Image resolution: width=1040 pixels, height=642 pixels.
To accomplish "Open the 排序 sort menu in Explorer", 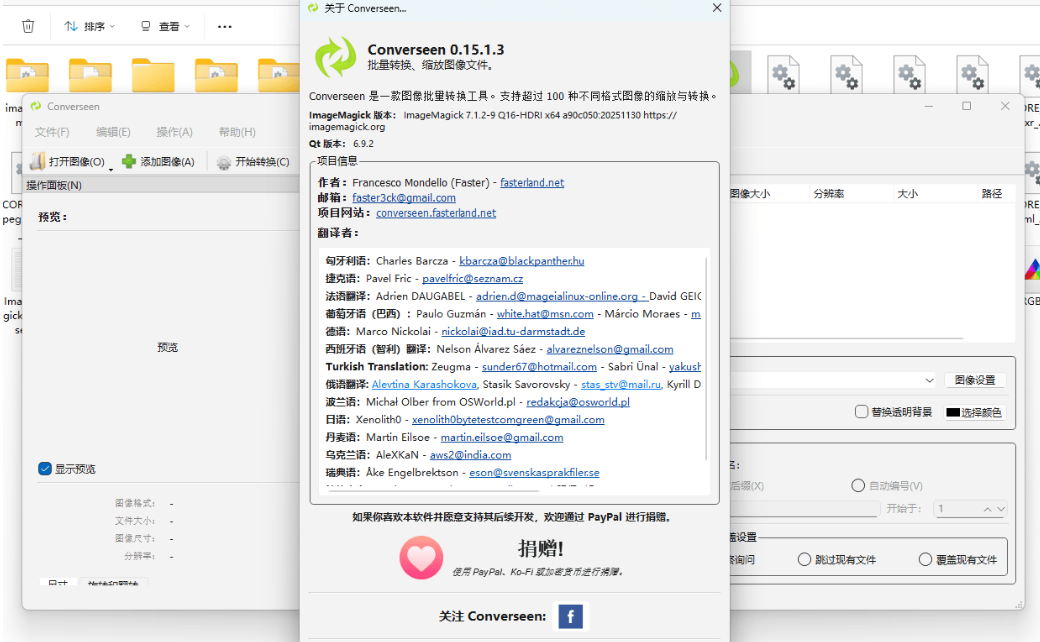I will pos(90,27).
